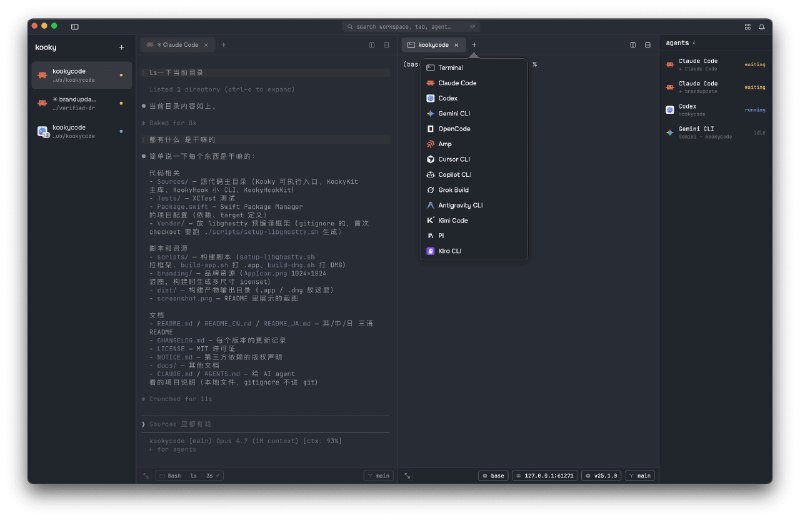
Task: Click the README.md line in the output
Action: point(261,324)
